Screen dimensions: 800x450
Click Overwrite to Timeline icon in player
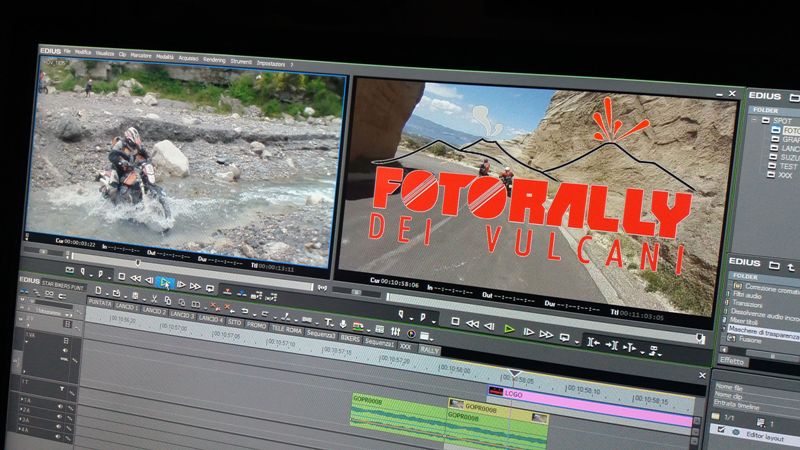click(241, 293)
